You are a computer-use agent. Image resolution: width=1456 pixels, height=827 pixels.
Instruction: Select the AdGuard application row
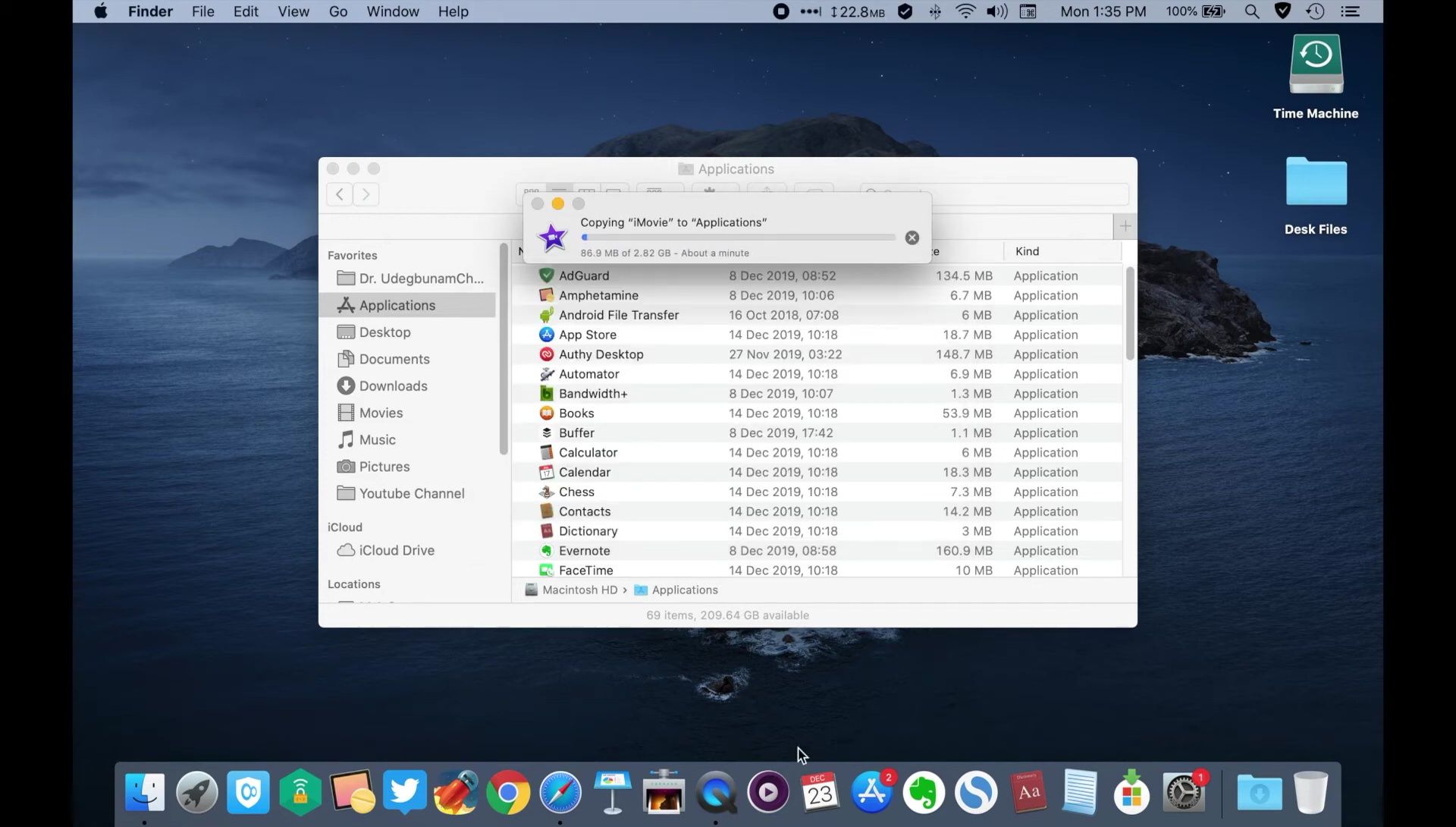[817, 275]
